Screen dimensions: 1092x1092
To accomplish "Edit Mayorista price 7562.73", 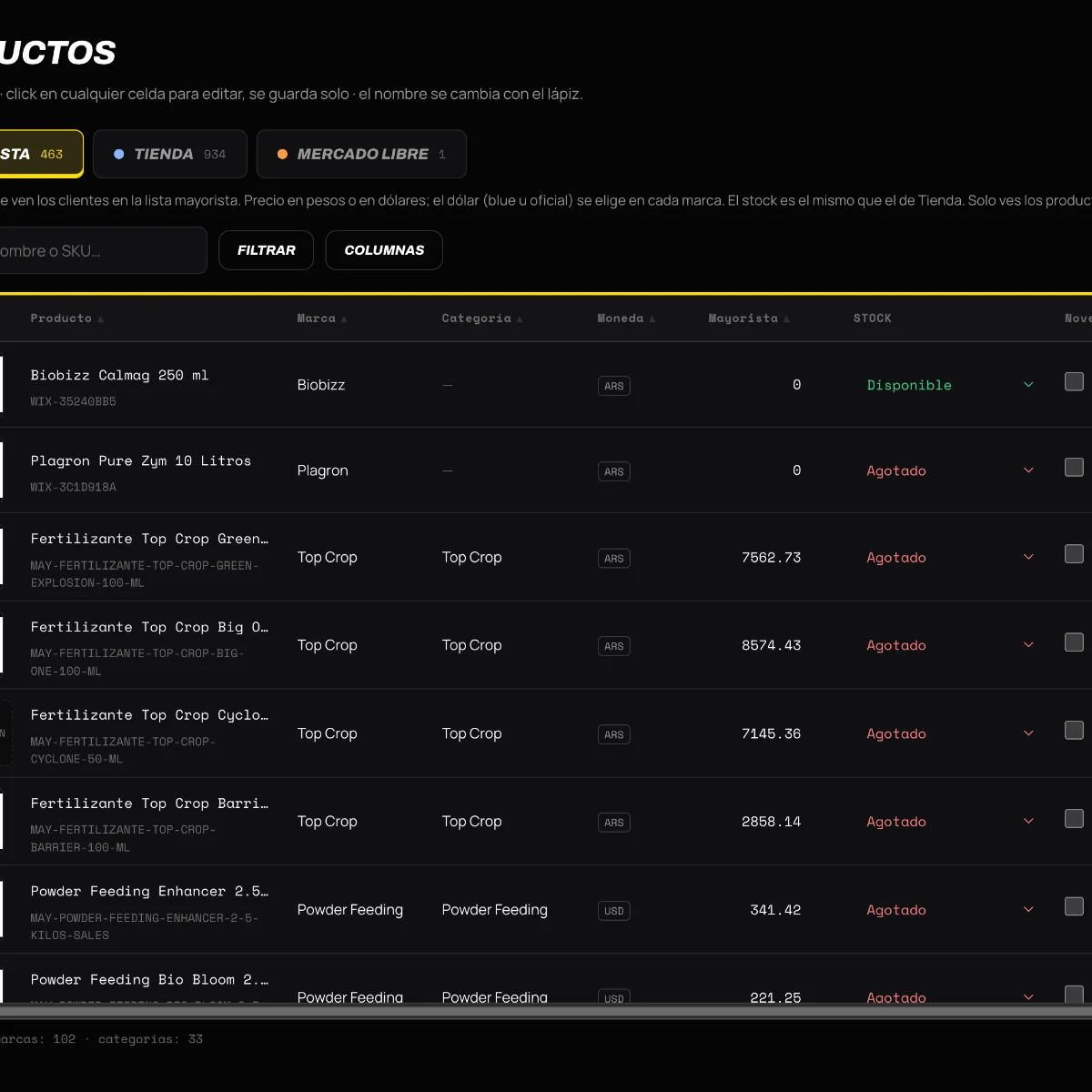I will [771, 558].
